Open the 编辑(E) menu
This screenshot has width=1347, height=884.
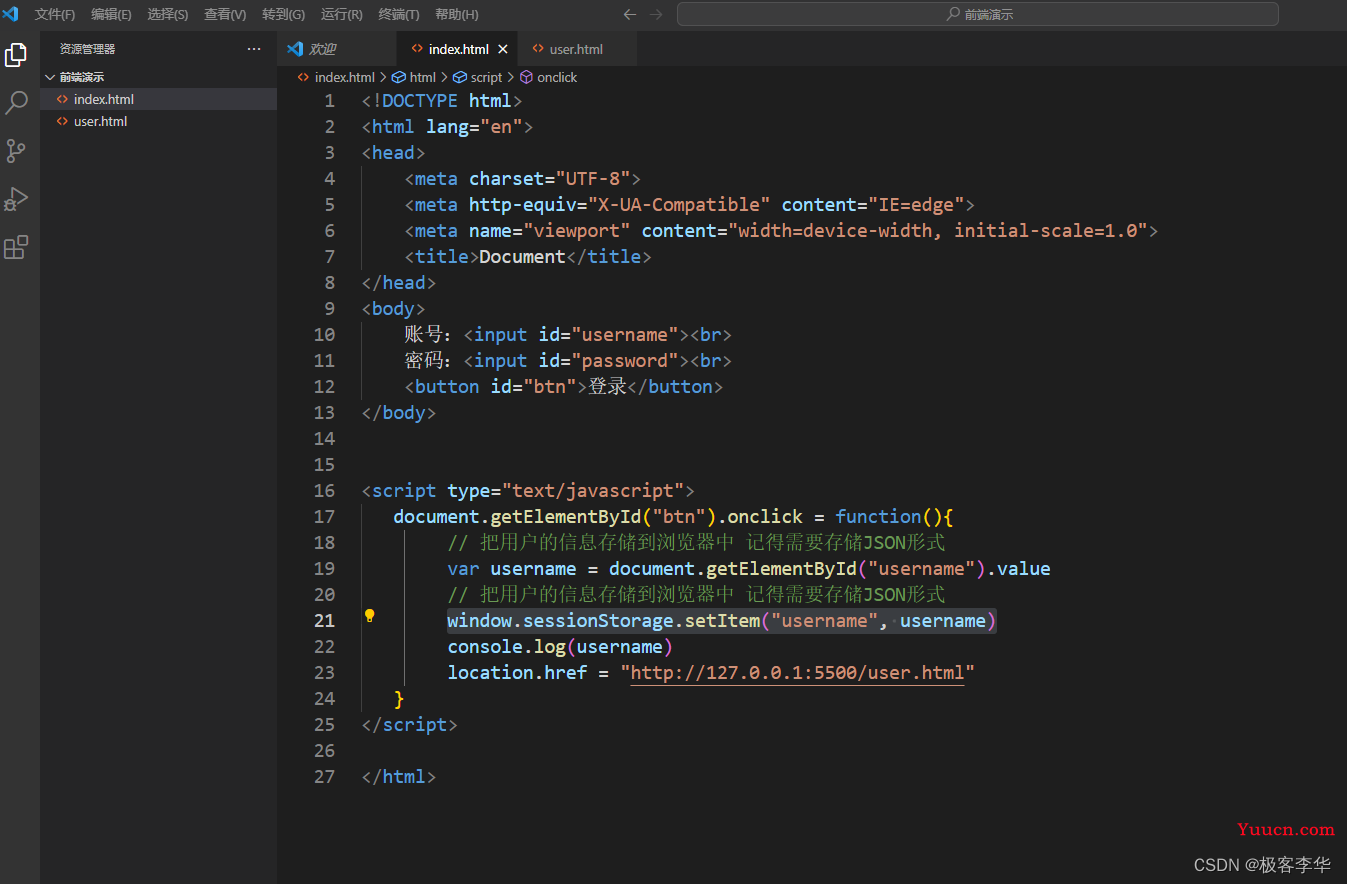111,14
